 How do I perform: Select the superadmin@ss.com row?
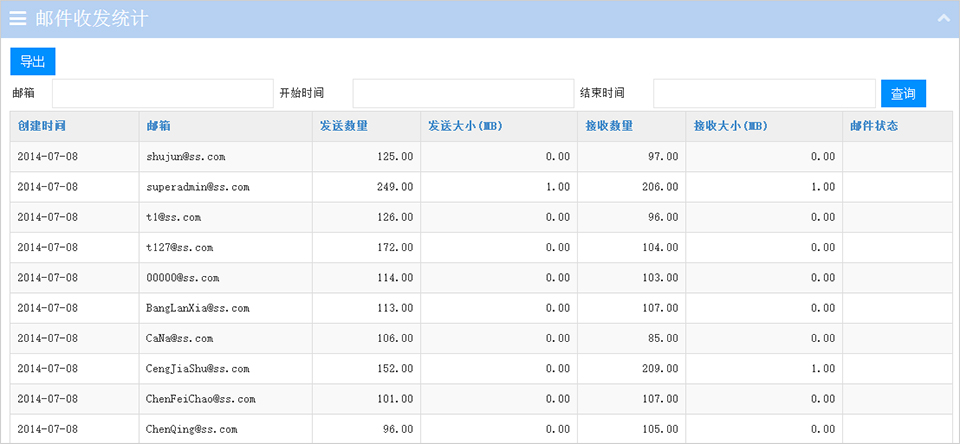click(481, 187)
